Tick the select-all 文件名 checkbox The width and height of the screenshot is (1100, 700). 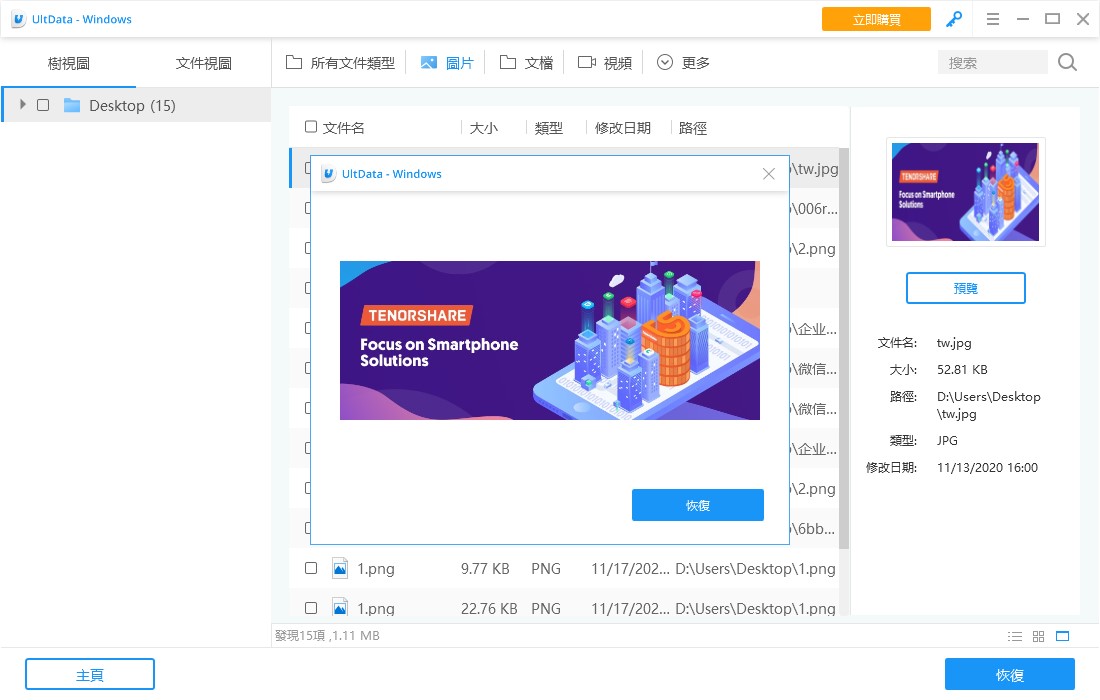pos(311,127)
